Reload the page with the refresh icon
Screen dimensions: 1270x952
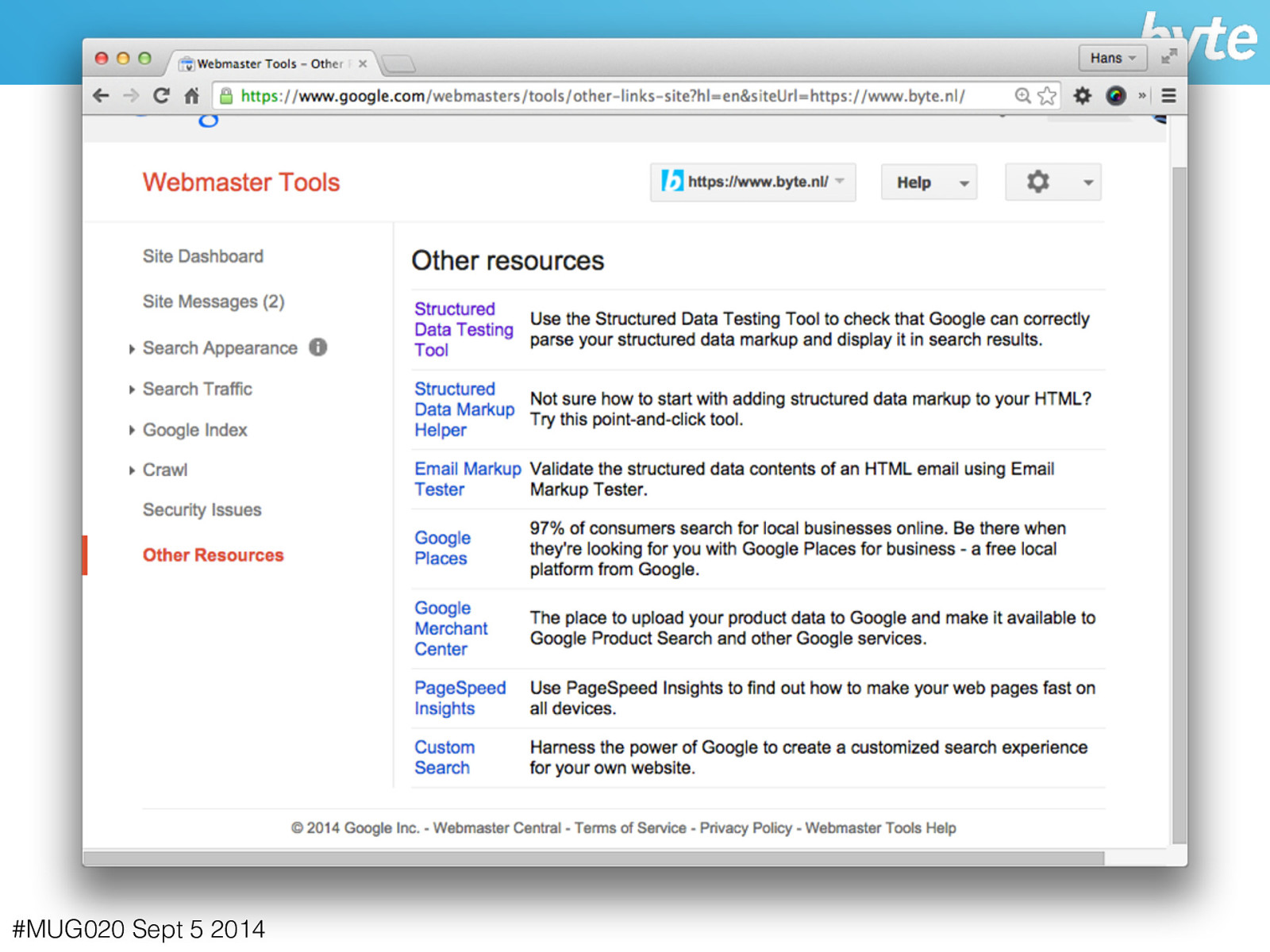161,96
